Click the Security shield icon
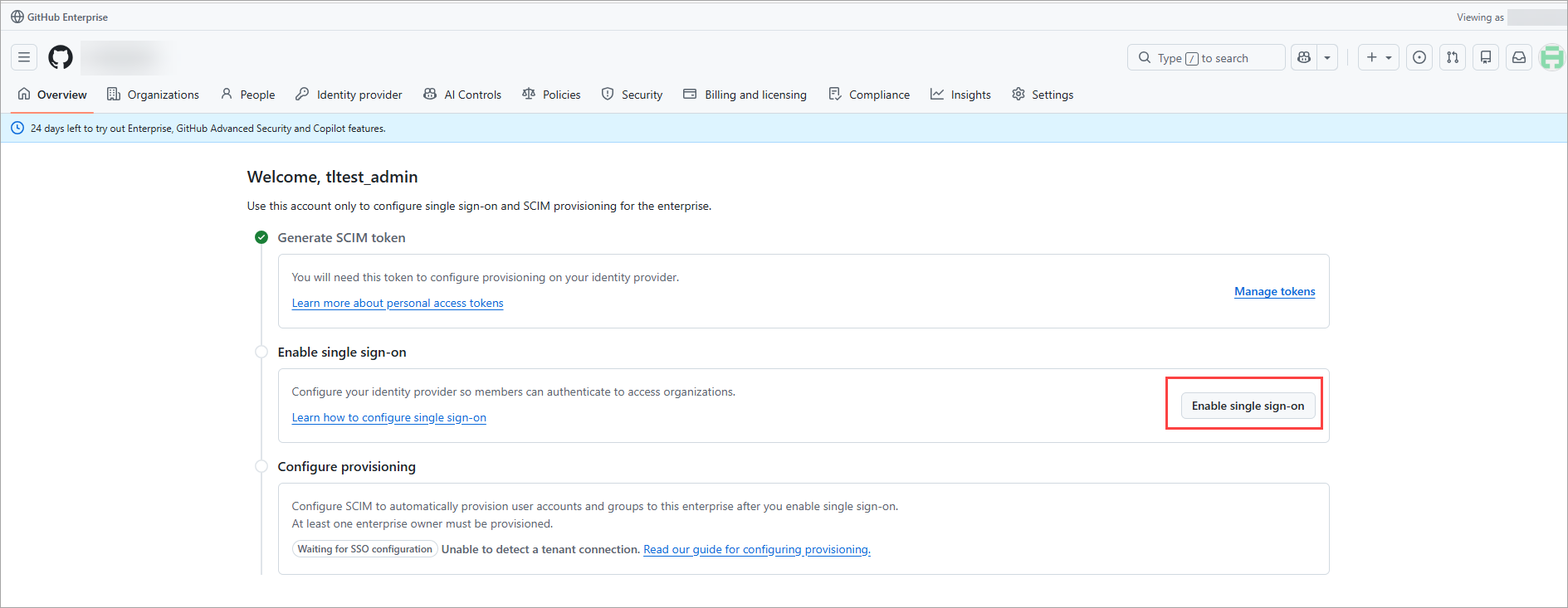This screenshot has height=608, width=1568. (x=608, y=94)
